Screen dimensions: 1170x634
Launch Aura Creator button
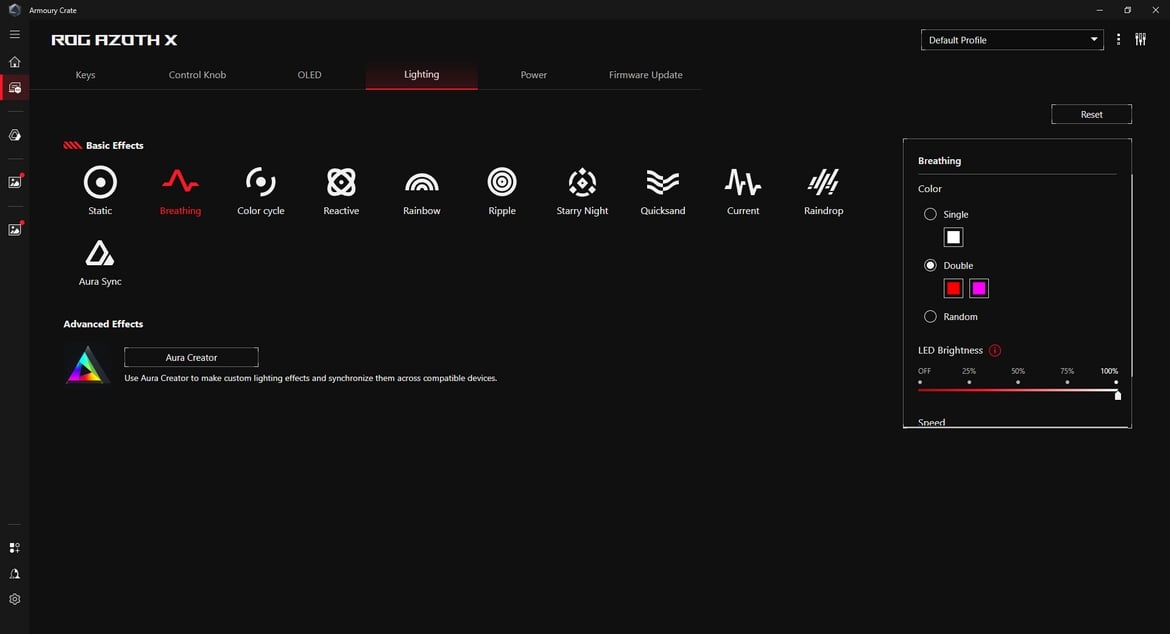coord(191,357)
